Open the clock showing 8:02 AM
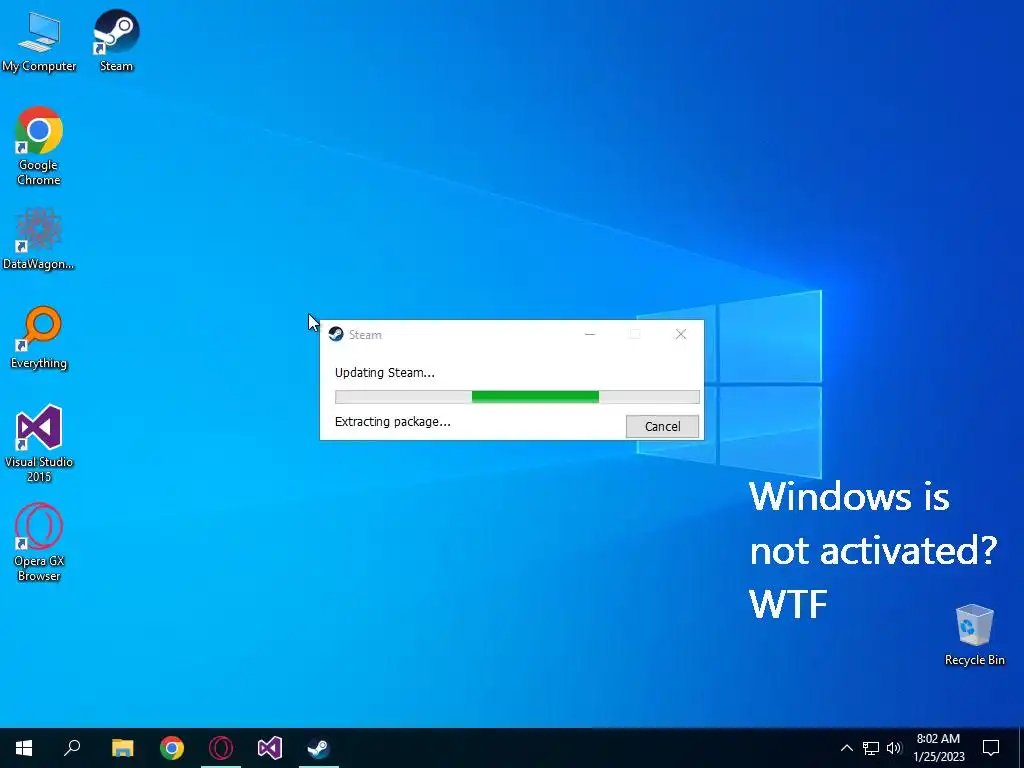This screenshot has width=1024, height=768. (x=938, y=748)
